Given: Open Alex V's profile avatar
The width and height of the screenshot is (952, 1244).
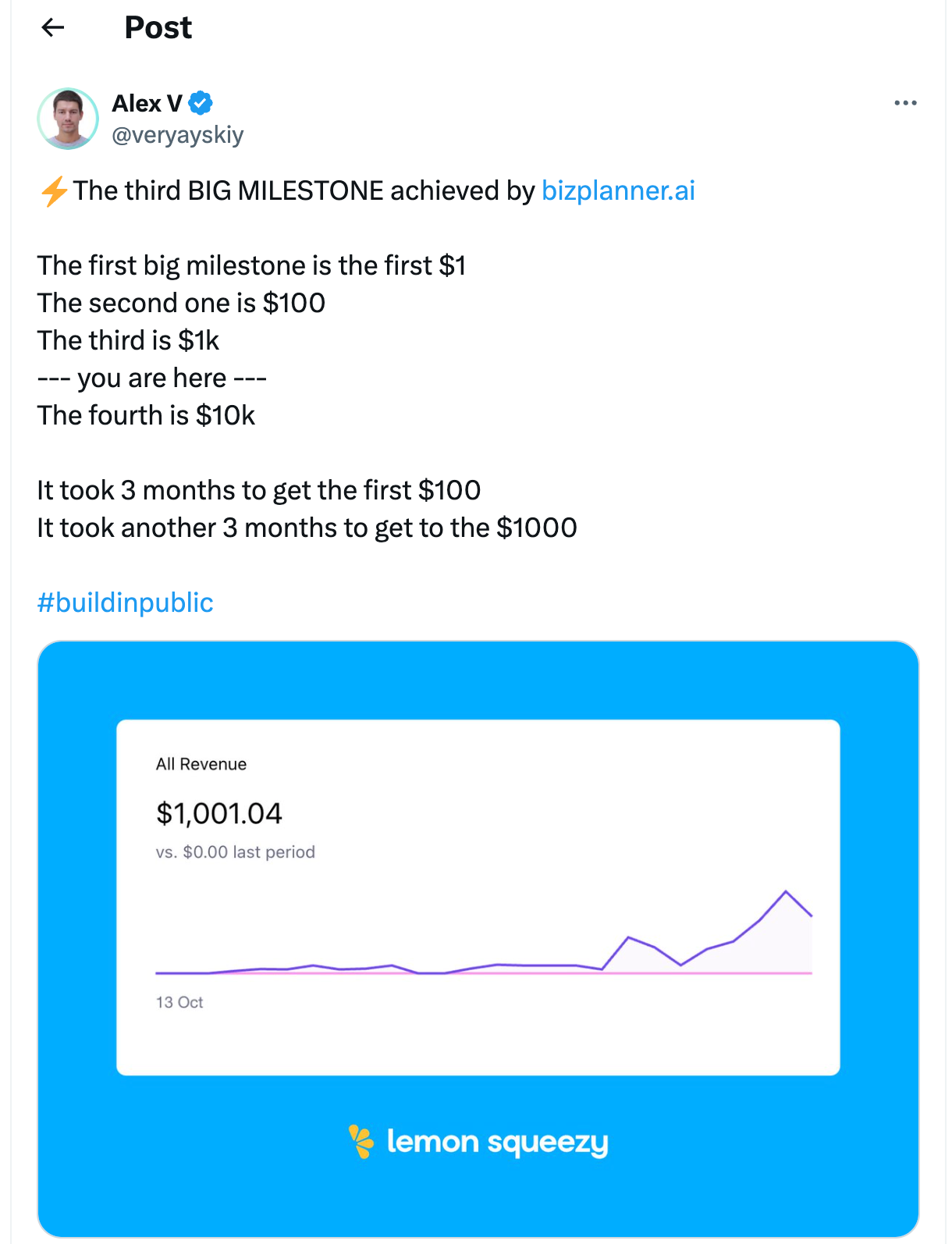Looking at the screenshot, I should 68,119.
